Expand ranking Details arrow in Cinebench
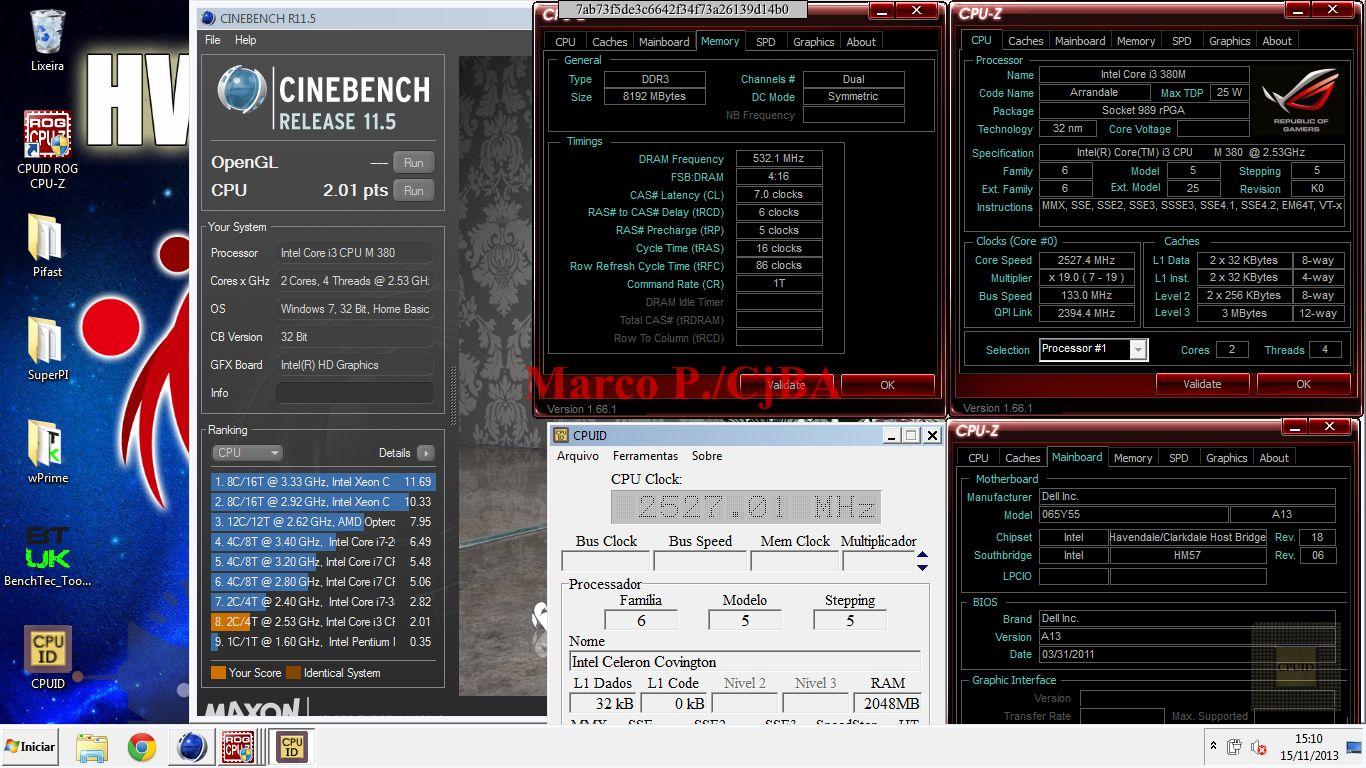 (x=425, y=452)
